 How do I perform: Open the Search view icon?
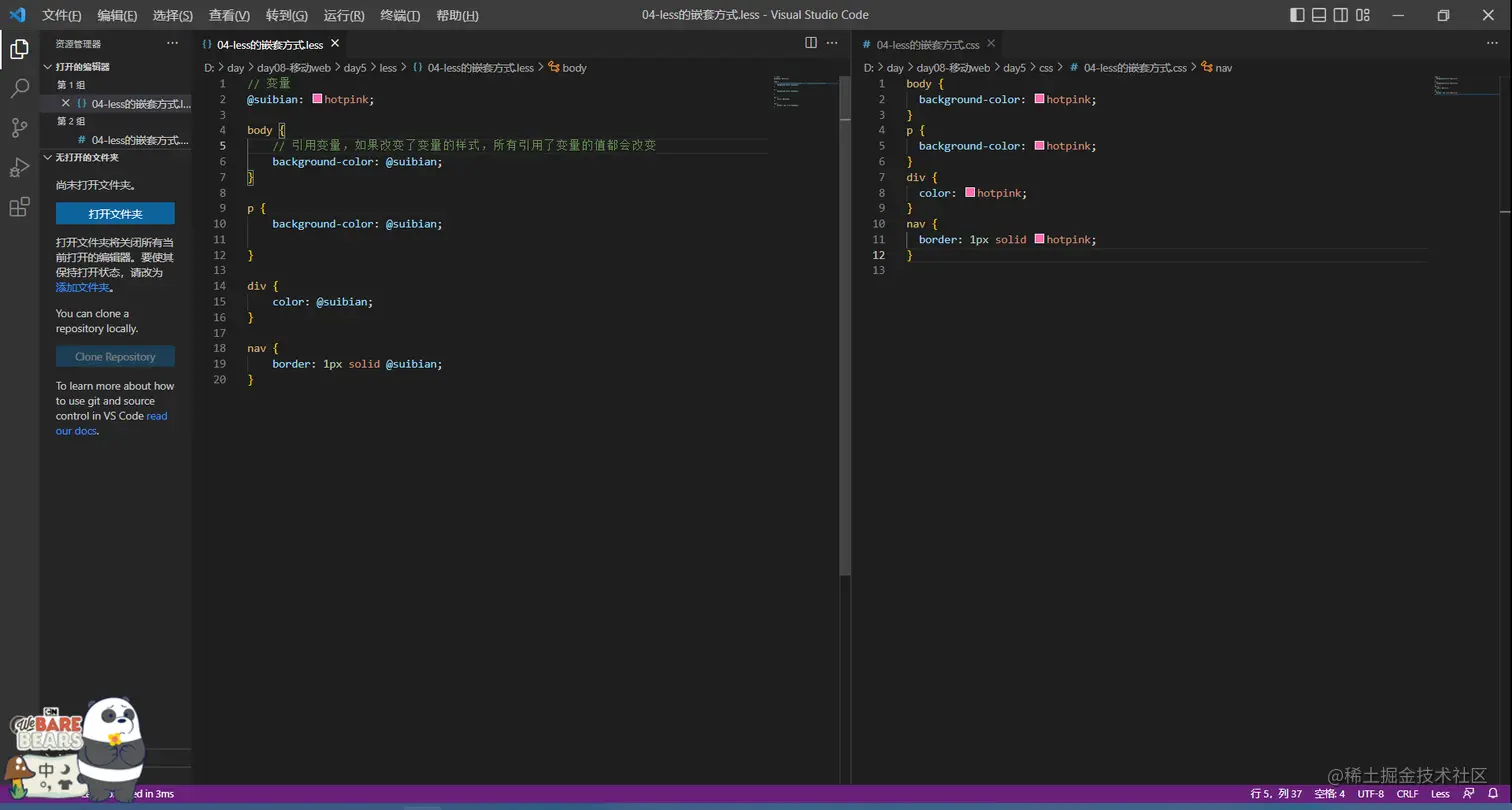pyautogui.click(x=19, y=89)
